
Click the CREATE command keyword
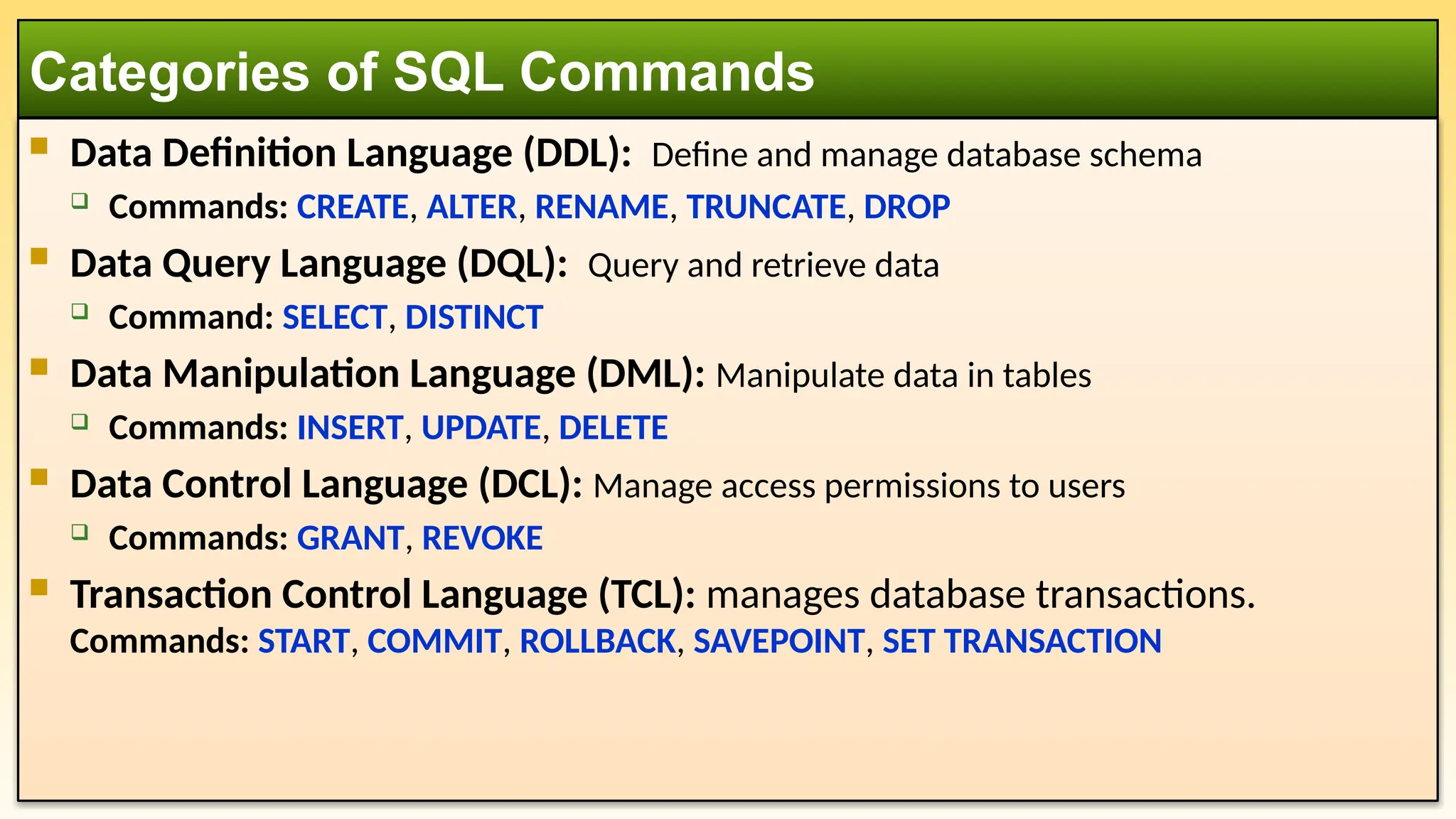(x=353, y=207)
